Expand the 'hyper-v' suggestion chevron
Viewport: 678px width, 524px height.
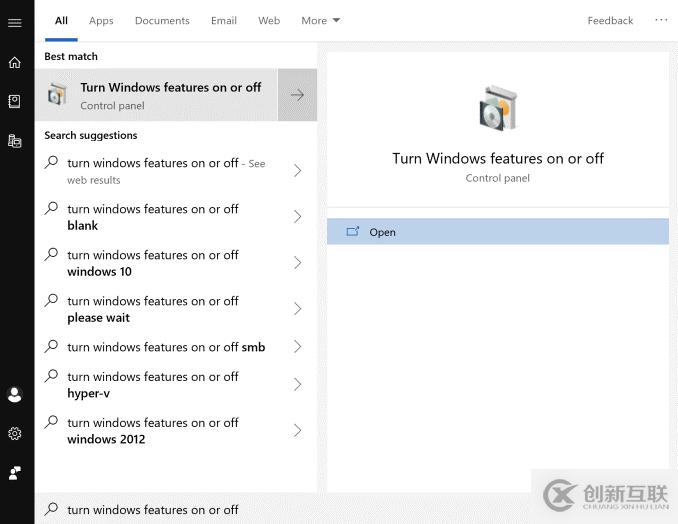click(x=297, y=384)
